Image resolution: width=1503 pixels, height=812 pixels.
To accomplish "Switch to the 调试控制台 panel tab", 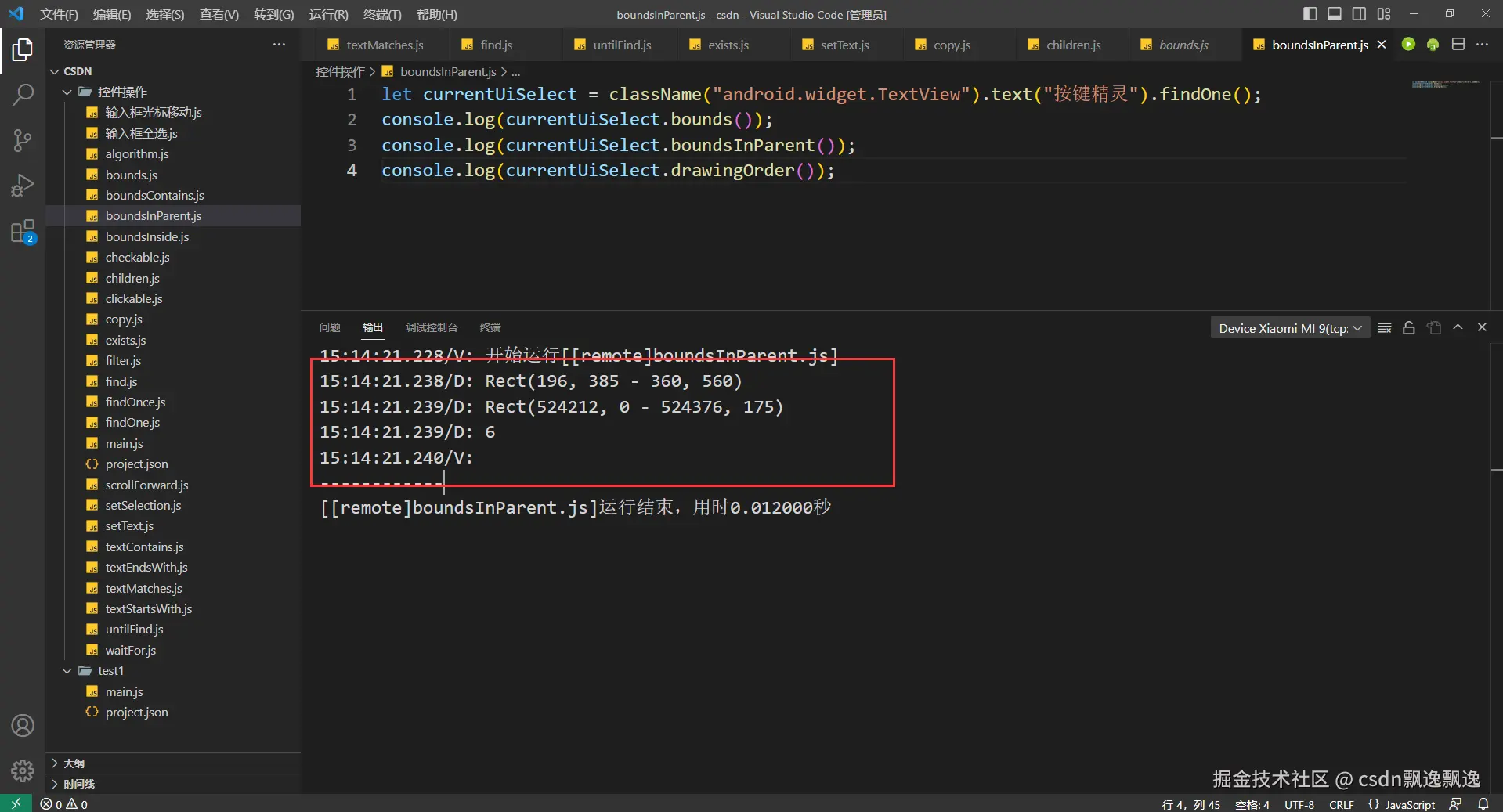I will coord(431,327).
